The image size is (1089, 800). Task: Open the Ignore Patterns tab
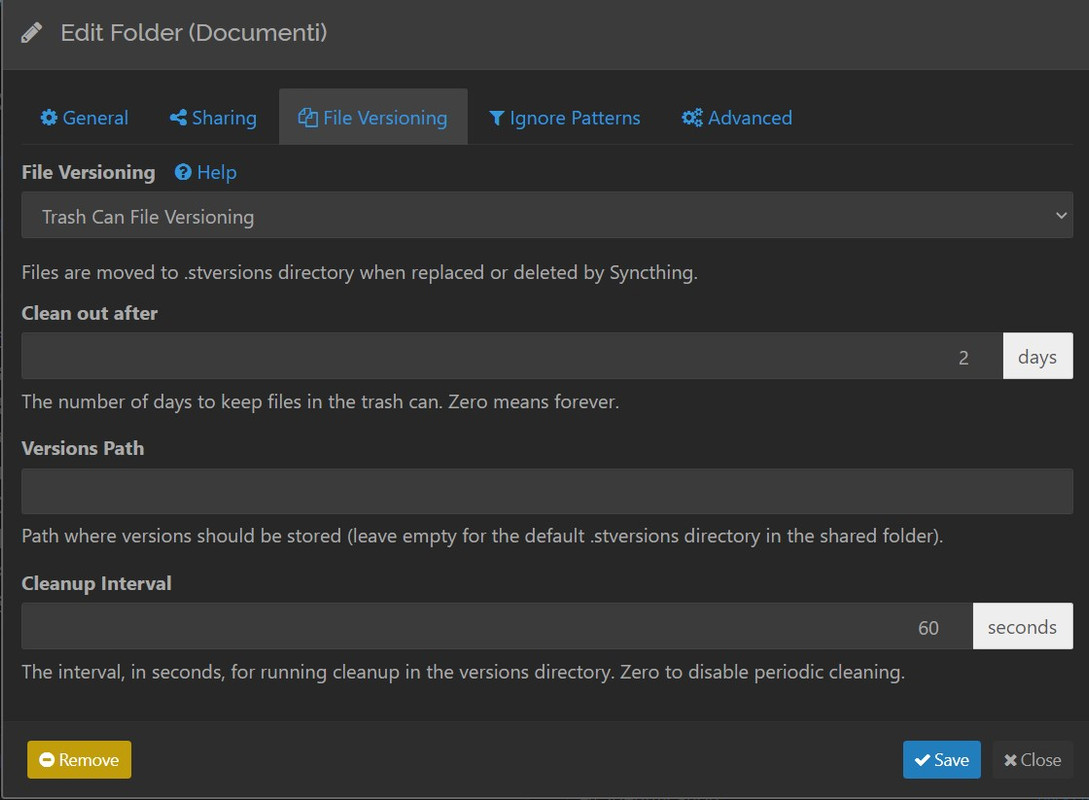pyautogui.click(x=565, y=118)
